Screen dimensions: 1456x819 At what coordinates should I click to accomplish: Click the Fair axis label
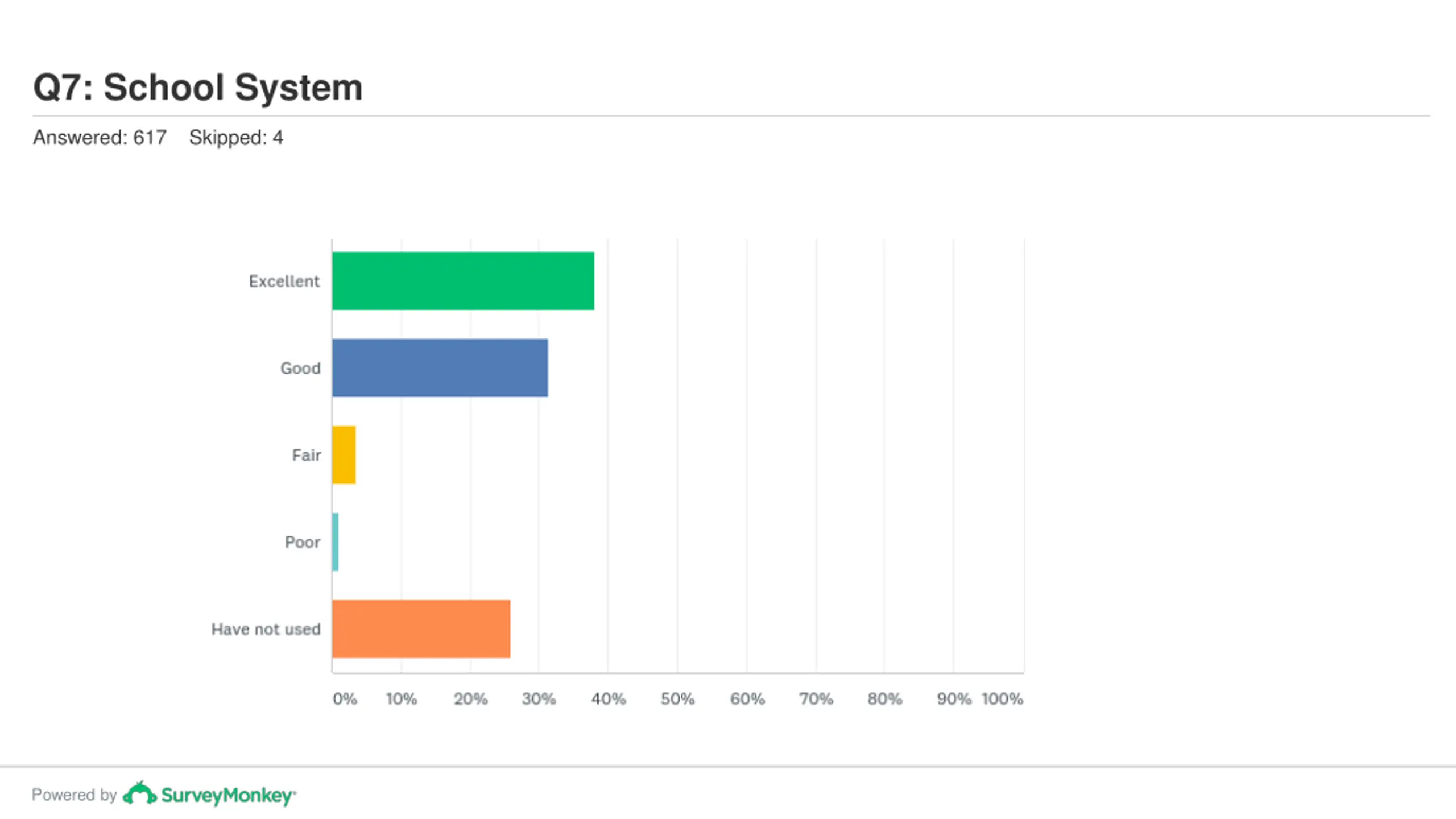pos(307,455)
